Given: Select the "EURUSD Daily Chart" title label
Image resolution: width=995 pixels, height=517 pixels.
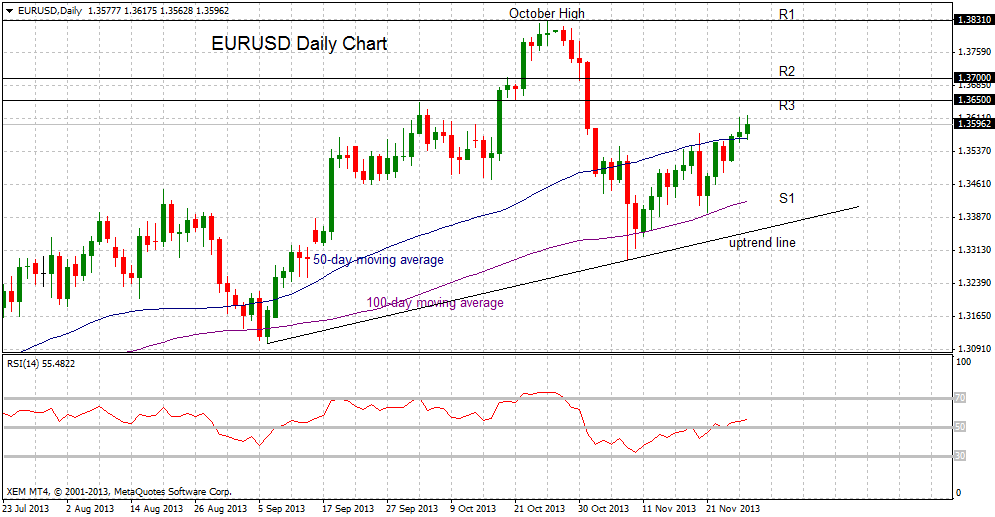Looking at the screenshot, I should coord(299,44).
